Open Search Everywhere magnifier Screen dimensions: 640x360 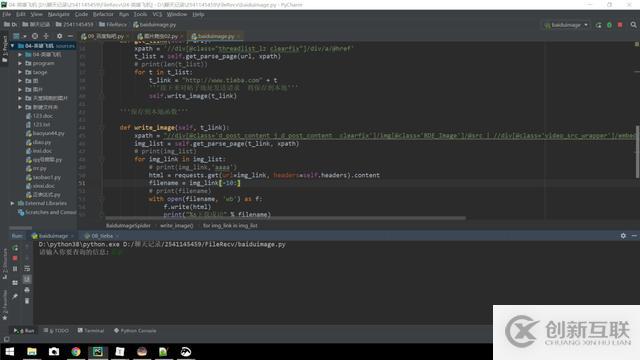coord(633,25)
